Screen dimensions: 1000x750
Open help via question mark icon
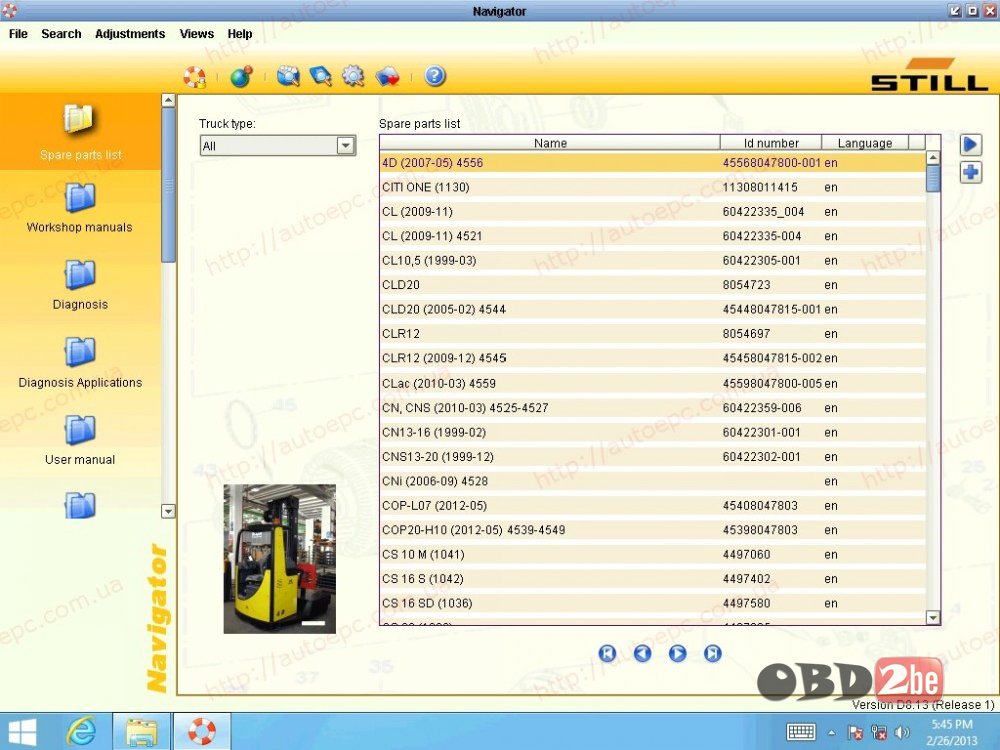[x=434, y=77]
